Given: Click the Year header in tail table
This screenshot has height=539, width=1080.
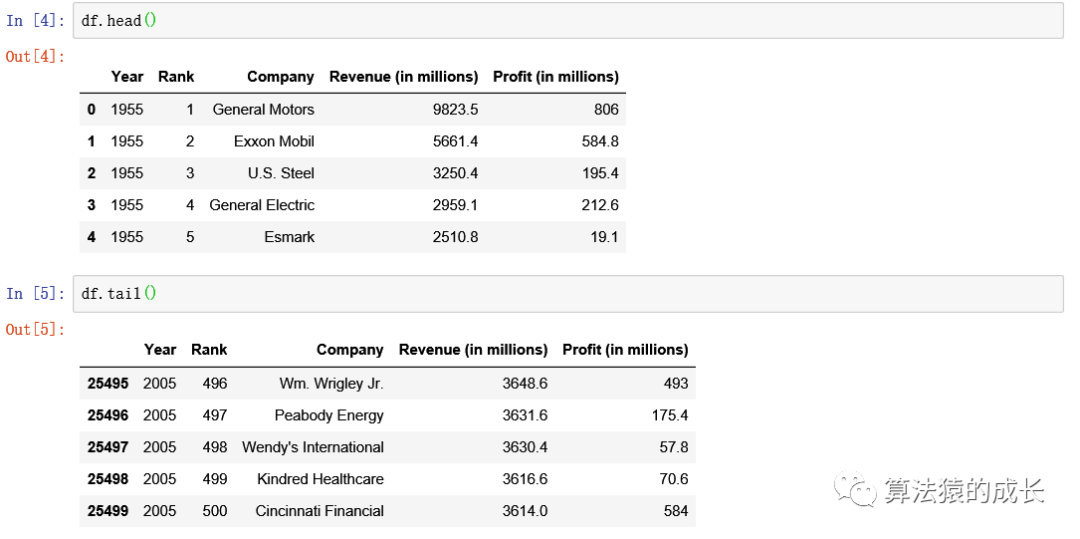Looking at the screenshot, I should pyautogui.click(x=160, y=350).
